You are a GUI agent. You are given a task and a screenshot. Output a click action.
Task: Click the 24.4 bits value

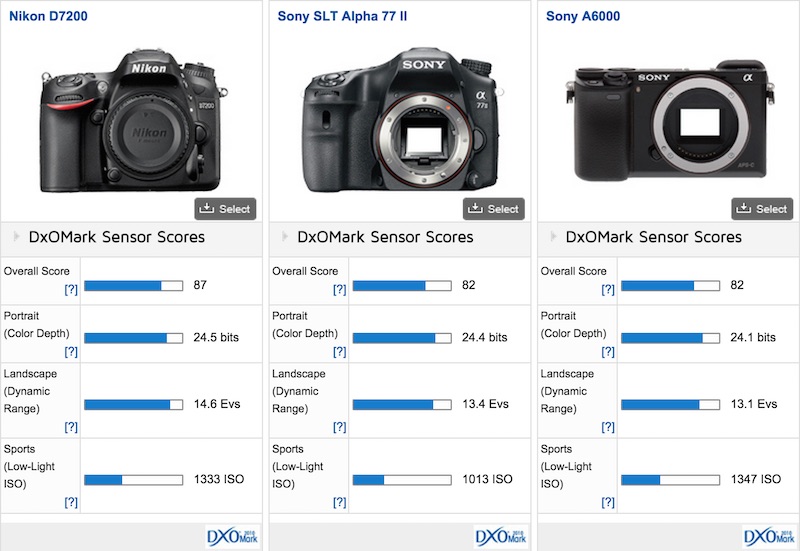pyautogui.click(x=485, y=337)
